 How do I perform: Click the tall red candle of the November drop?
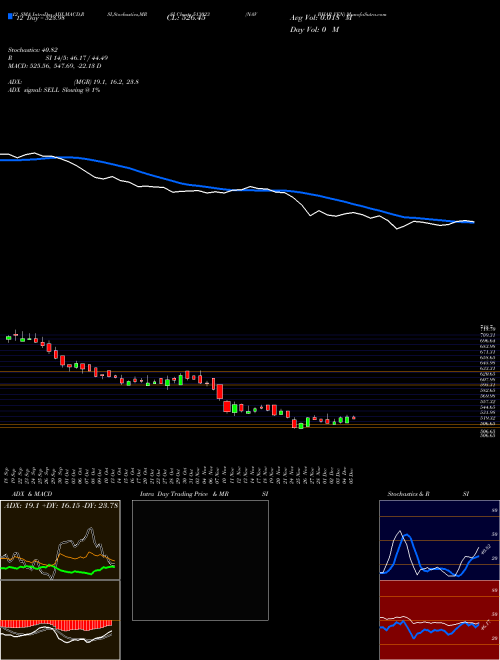pyautogui.click(x=219, y=391)
